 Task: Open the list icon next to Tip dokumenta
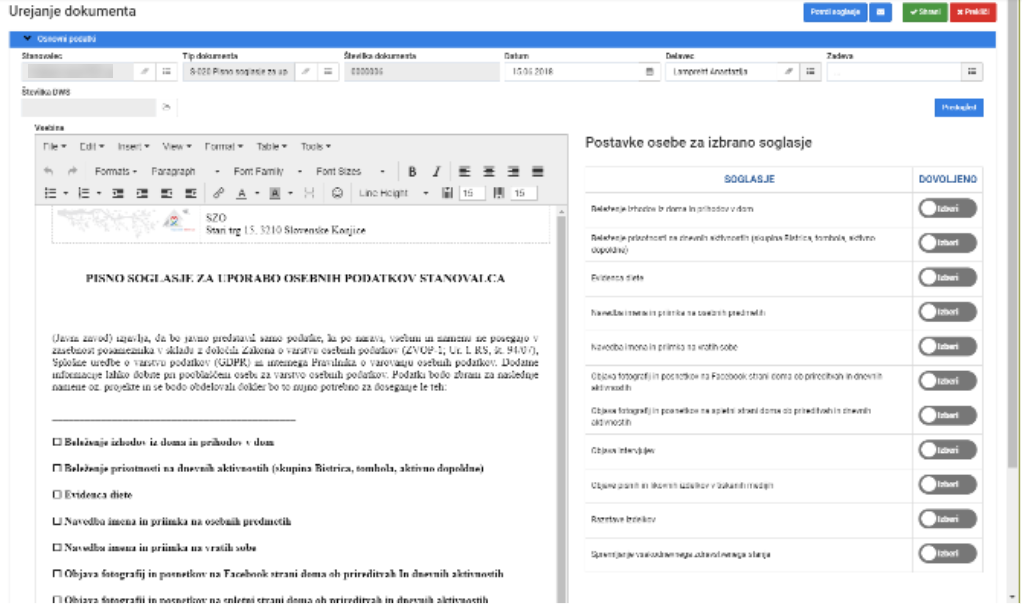(x=328, y=72)
